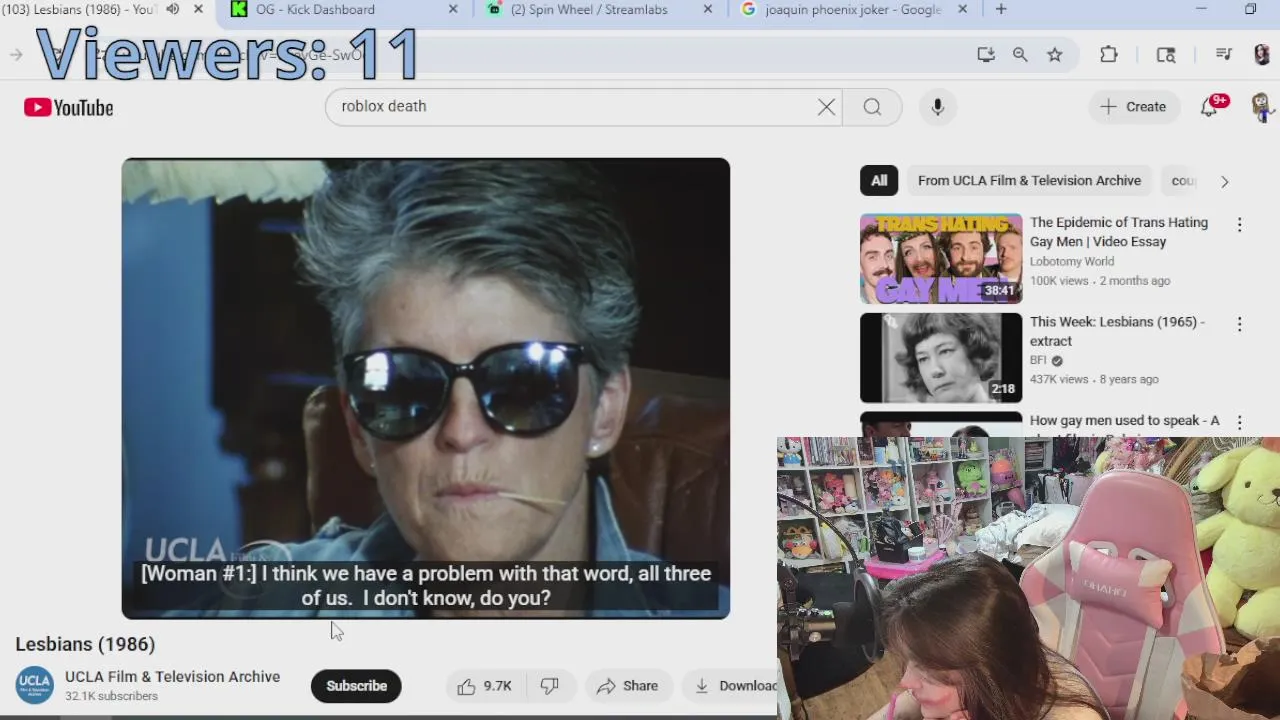Click the Lesbians (1986) video title
1280x720 pixels.
pyautogui.click(x=85, y=645)
